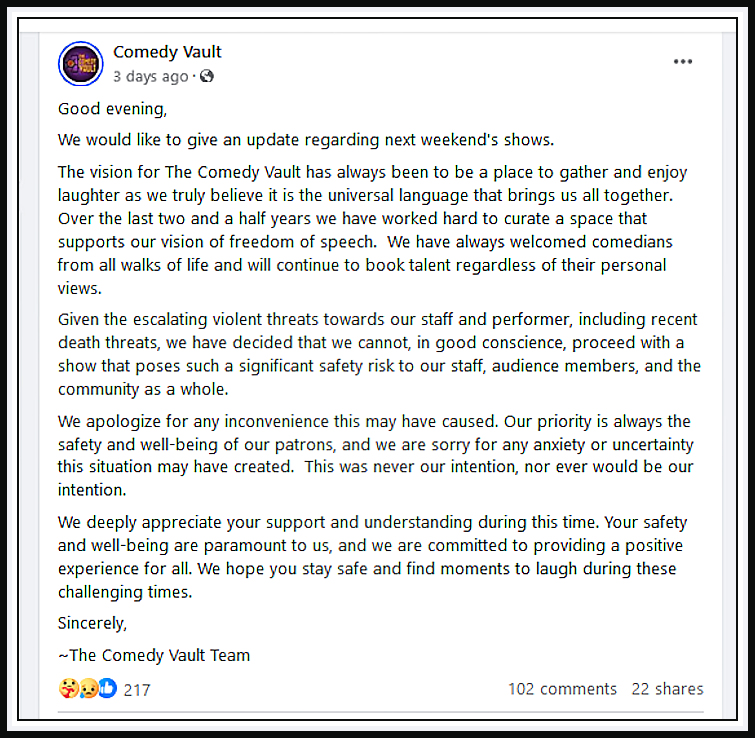755x738 pixels.
Task: Click the care hug reaction emoji
Action: click(68, 688)
